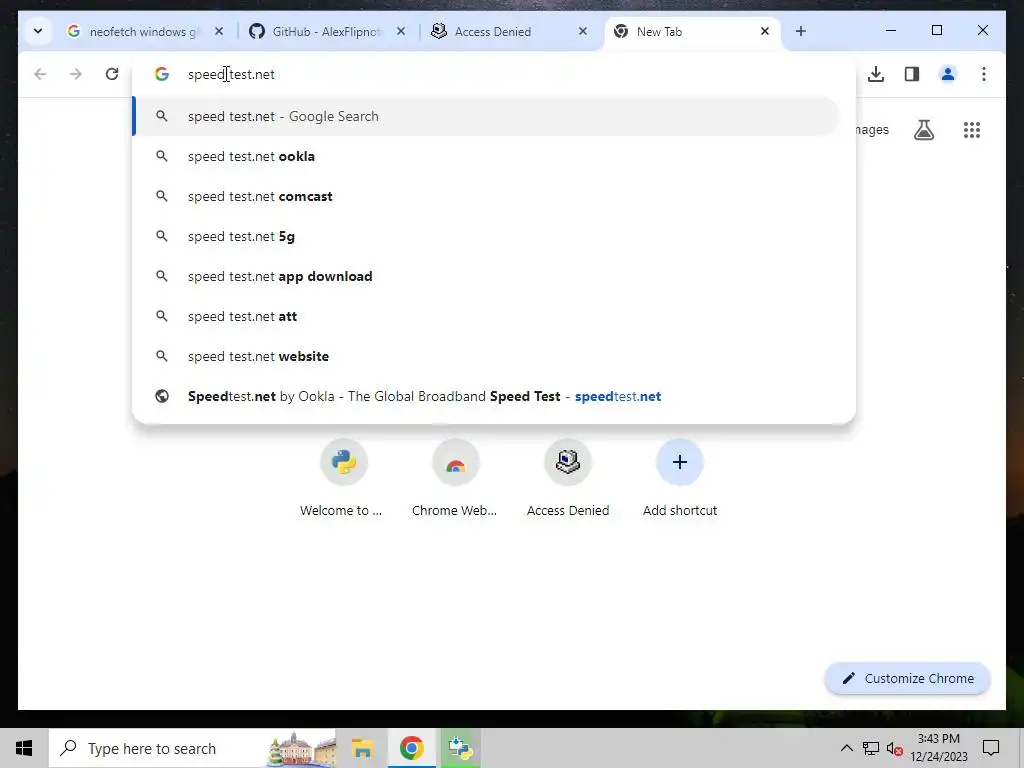The width and height of the screenshot is (1024, 768).
Task: Open the clock showing 3:43 PM
Action: pos(938,748)
